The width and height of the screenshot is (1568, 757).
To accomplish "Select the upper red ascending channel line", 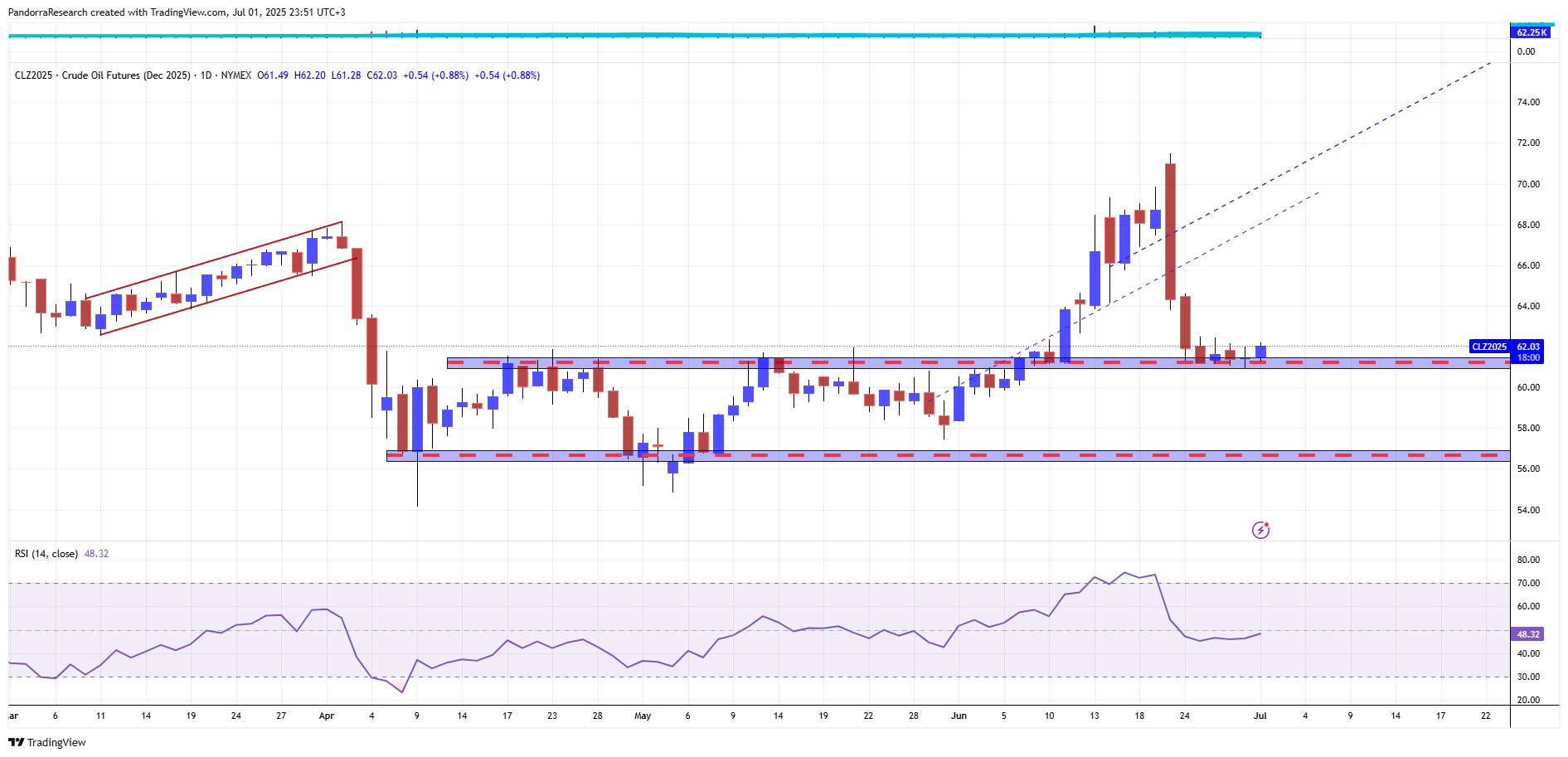I will (x=214, y=260).
